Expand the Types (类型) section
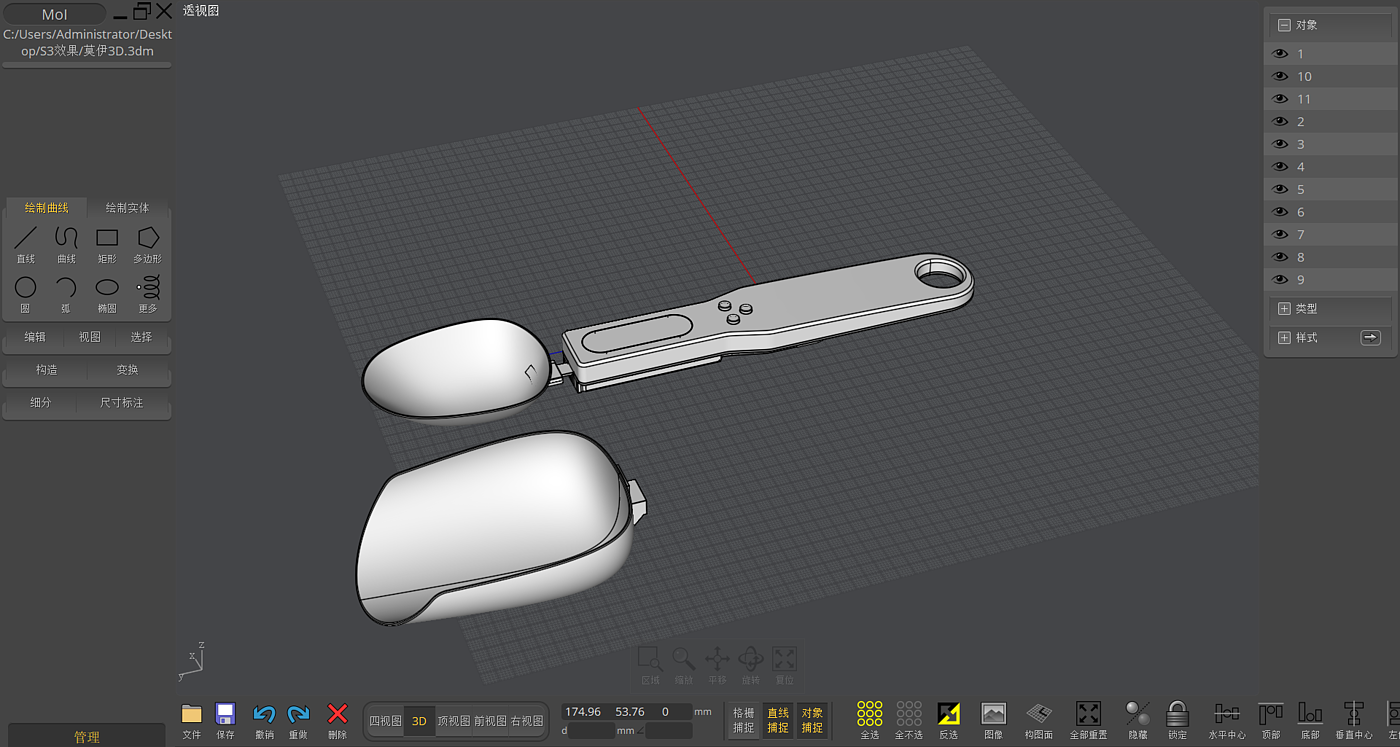 (1284, 309)
